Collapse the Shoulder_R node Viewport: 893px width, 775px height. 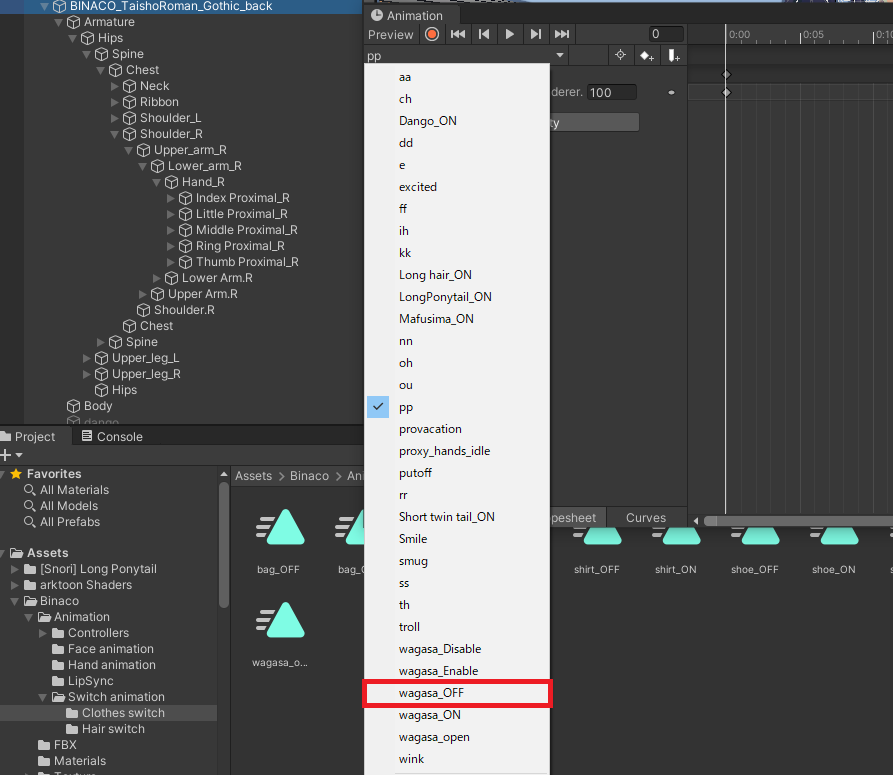[x=114, y=134]
